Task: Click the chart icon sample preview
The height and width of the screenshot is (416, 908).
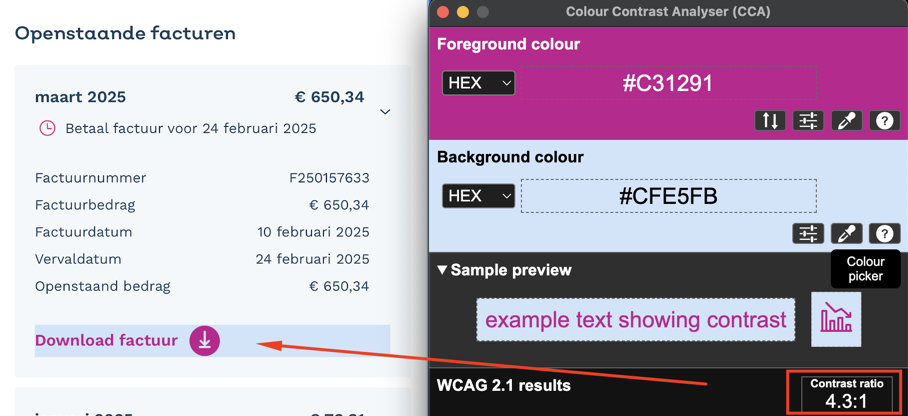Action: click(836, 320)
